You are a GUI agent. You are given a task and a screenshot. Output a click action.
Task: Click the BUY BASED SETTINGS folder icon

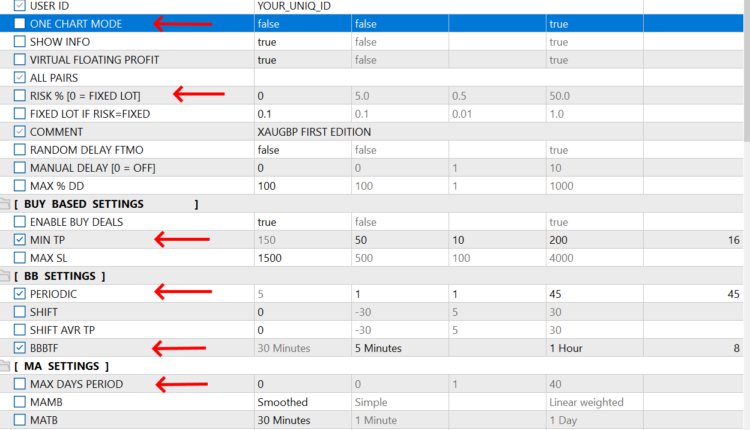pyautogui.click(x=4, y=204)
